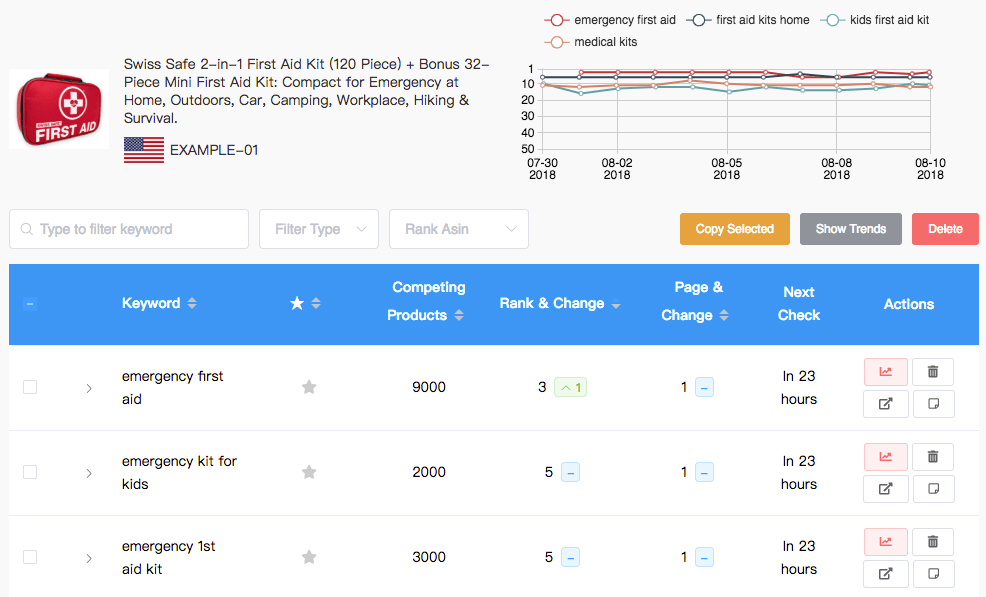Click rank no-change badge for emergency kit for kids
986x597 pixels.
(570, 472)
